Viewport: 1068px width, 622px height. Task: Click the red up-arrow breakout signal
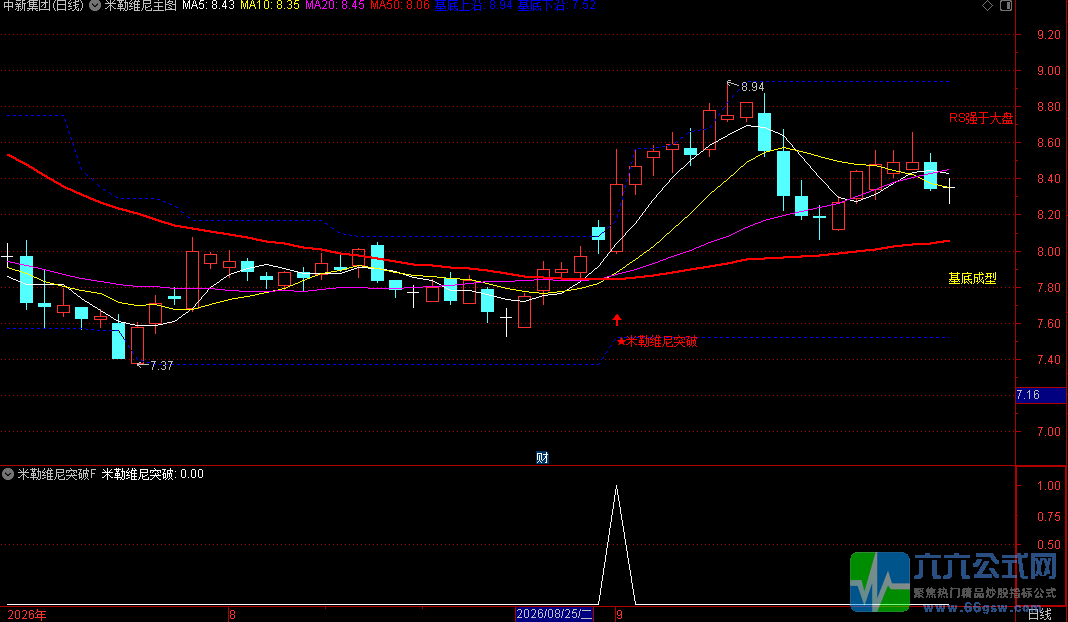point(616,319)
